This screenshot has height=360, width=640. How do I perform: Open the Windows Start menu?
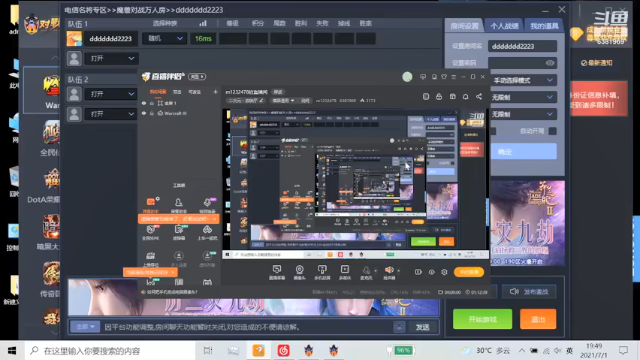pyautogui.click(x=12, y=350)
